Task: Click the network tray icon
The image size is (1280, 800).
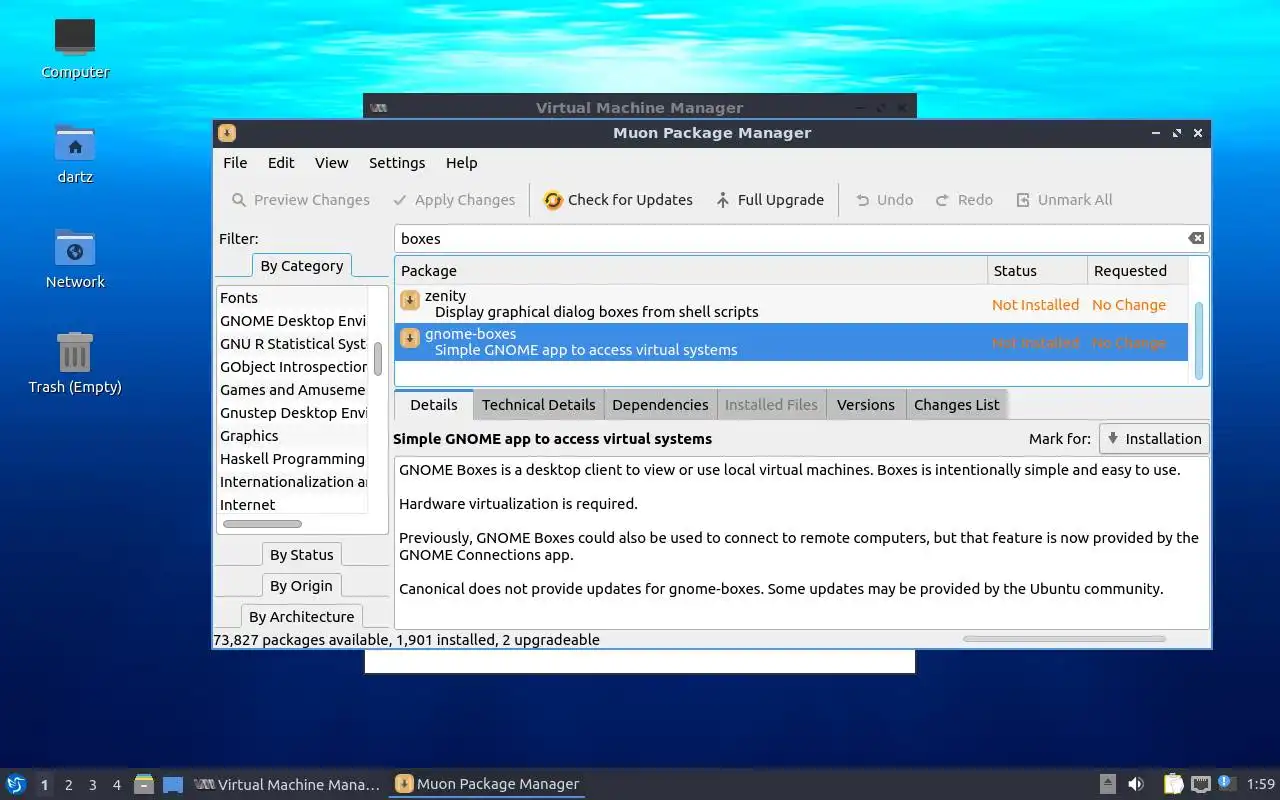Action: click(x=1201, y=784)
